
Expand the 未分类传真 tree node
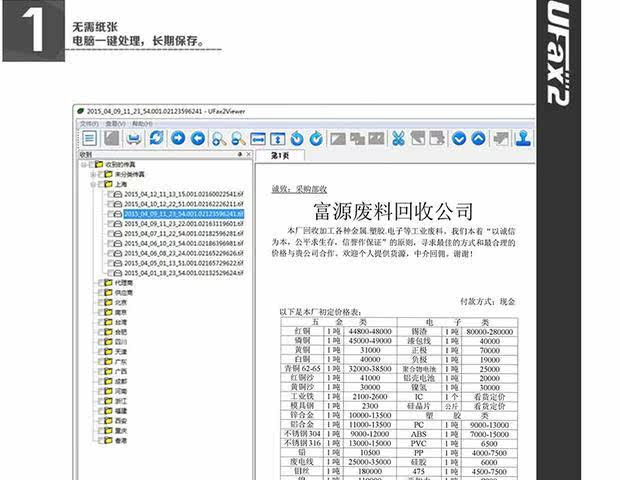[x=93, y=174]
